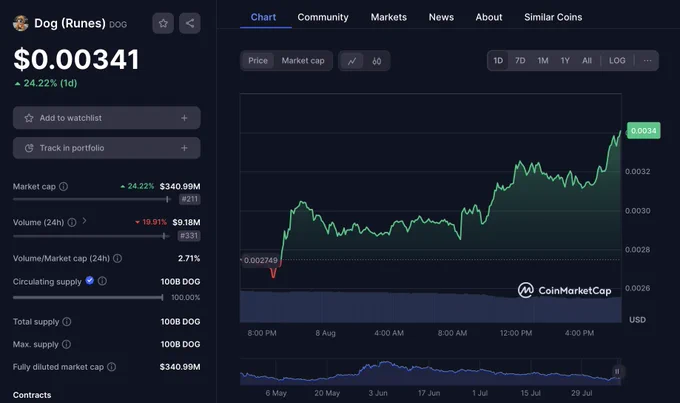Open Volume/Market cap (24h) info icon
680x403 pixels.
coord(118,258)
